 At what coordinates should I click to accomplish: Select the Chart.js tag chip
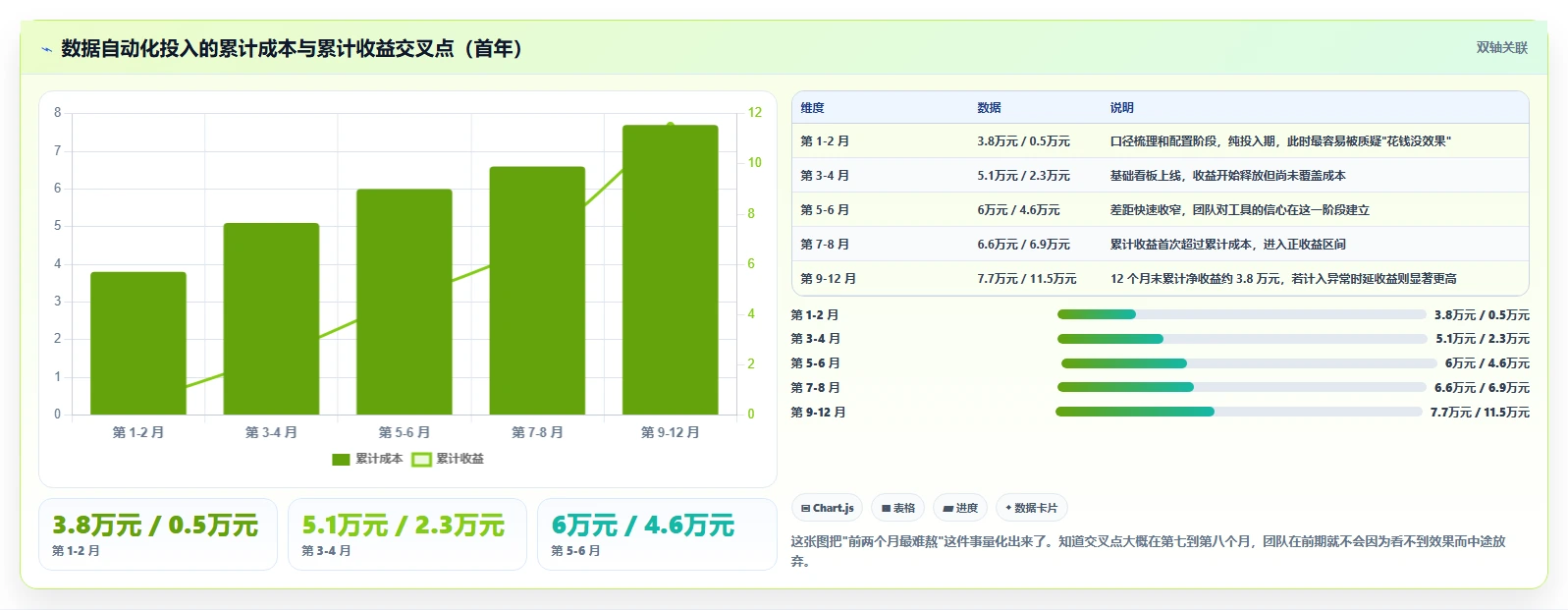coord(827,508)
